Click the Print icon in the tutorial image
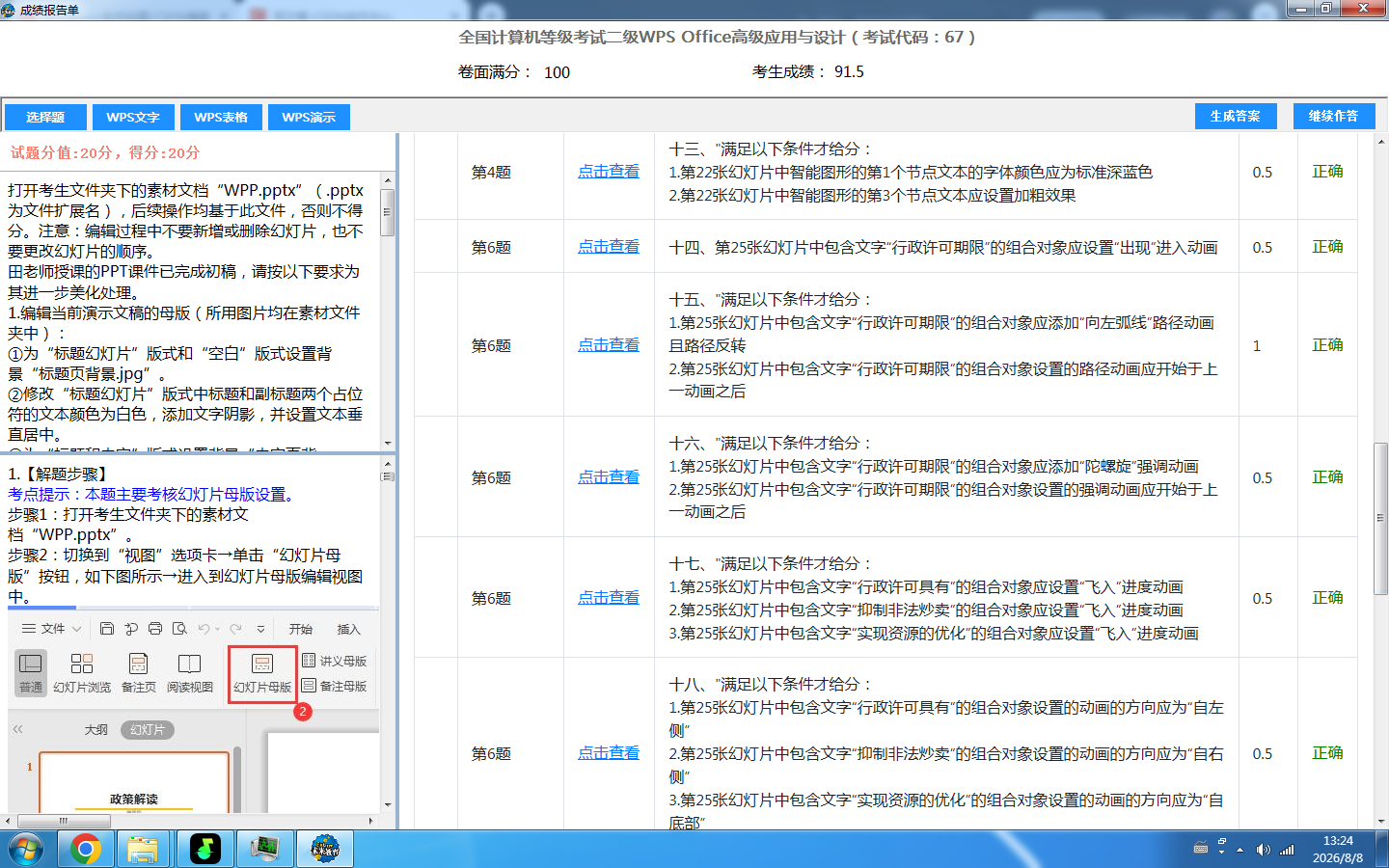 click(154, 629)
